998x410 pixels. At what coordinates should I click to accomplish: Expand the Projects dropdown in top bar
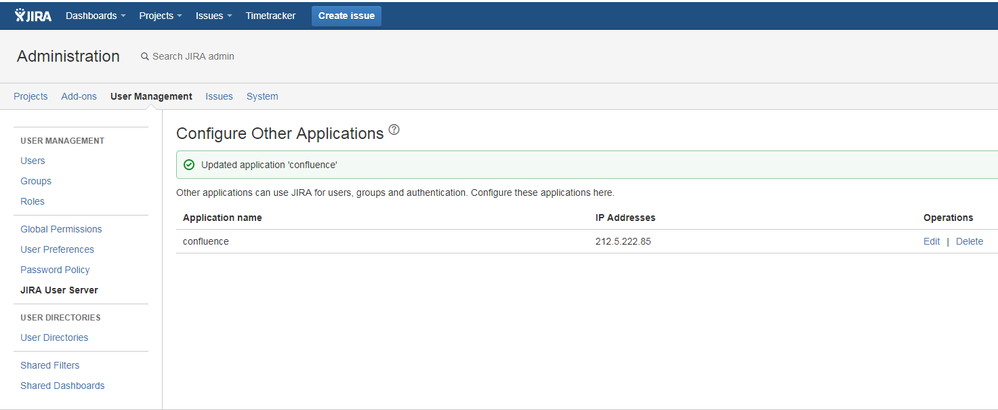pos(161,16)
